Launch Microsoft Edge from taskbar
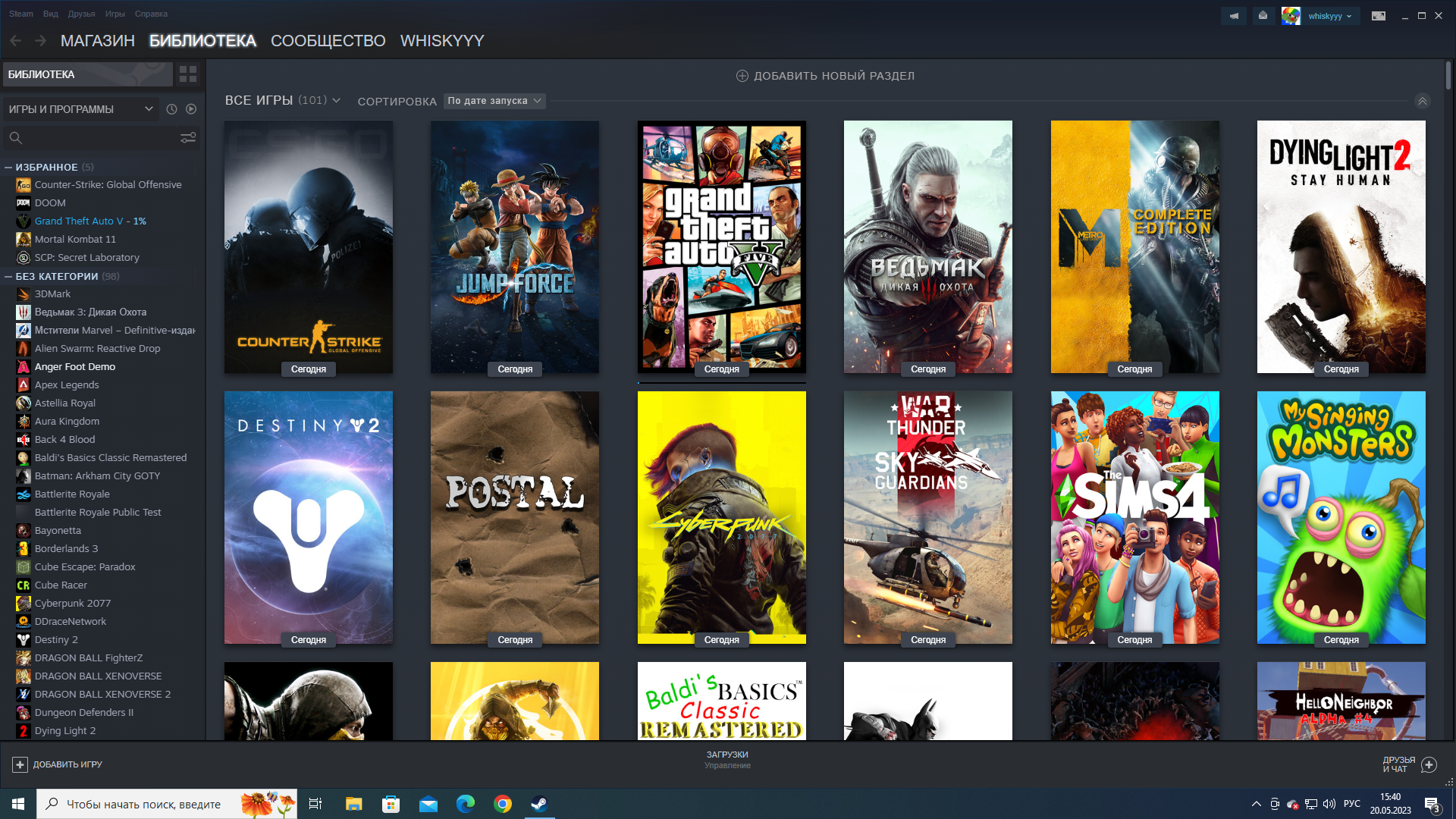The image size is (1456, 819). [466, 804]
